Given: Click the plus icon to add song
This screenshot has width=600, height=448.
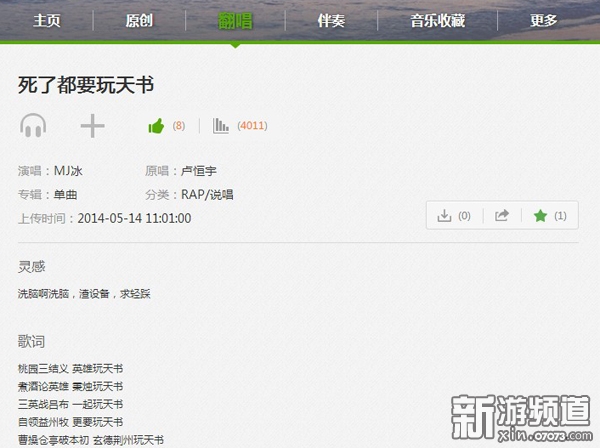Looking at the screenshot, I should pyautogui.click(x=92, y=125).
